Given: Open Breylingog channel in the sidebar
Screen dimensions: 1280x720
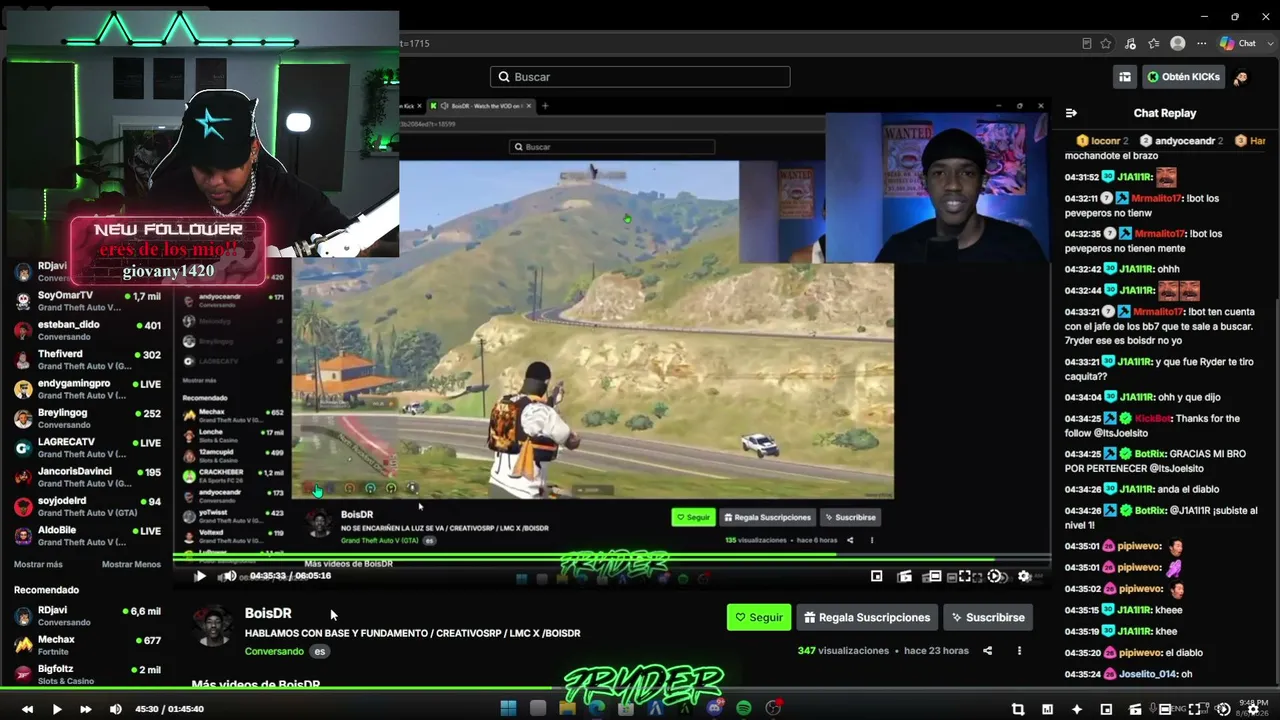Looking at the screenshot, I should [87, 418].
